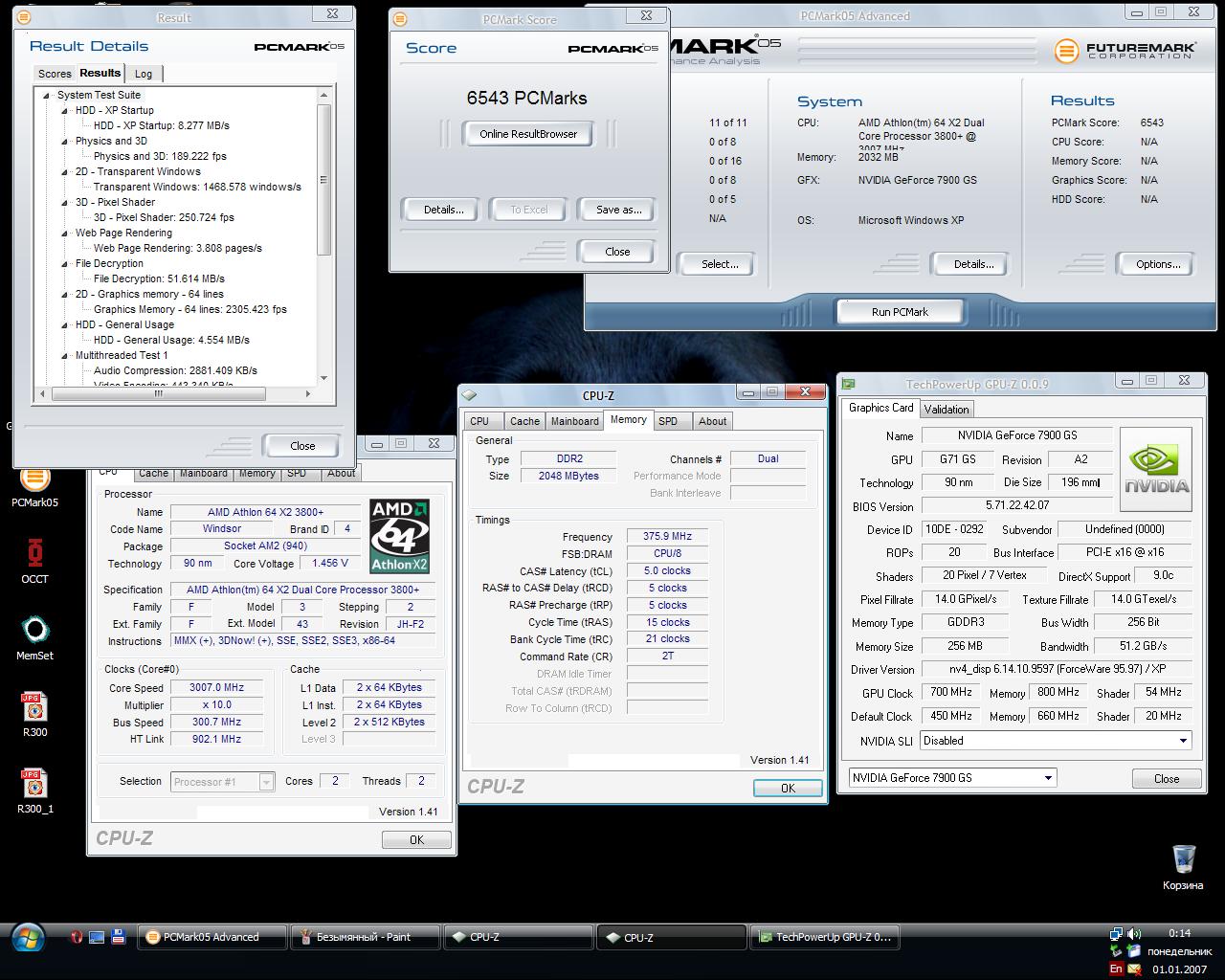The height and width of the screenshot is (980, 1225).
Task: Open the NVIDIA SLI dropdown in GPU-Z
Action: [1183, 741]
